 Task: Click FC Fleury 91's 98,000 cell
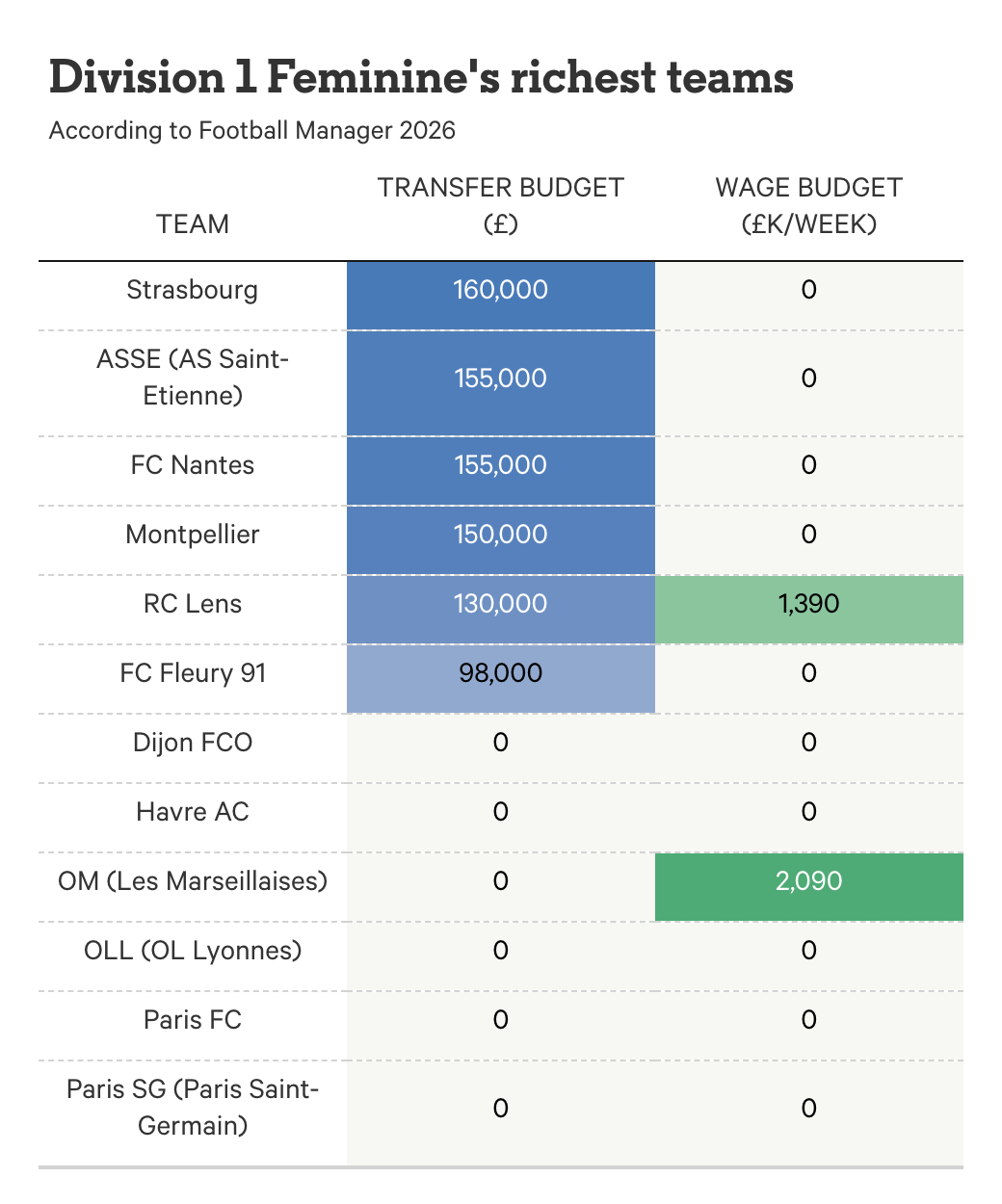click(x=500, y=673)
